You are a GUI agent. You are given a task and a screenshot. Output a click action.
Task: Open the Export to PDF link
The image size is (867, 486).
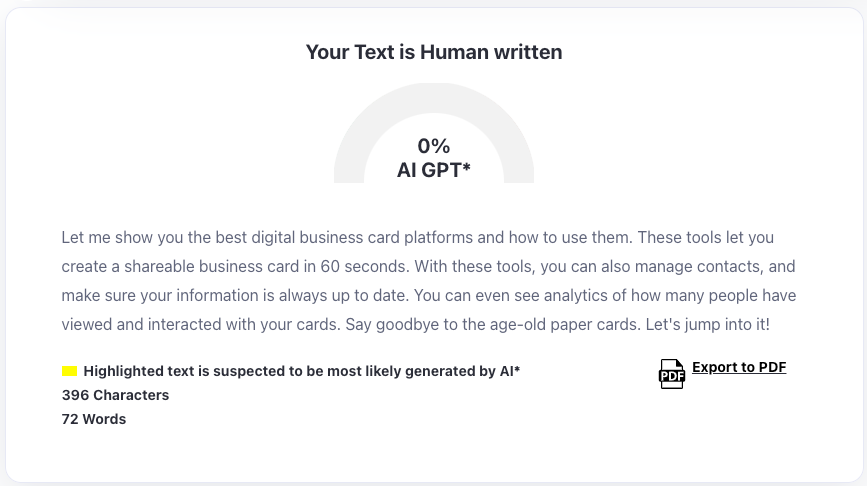(739, 367)
